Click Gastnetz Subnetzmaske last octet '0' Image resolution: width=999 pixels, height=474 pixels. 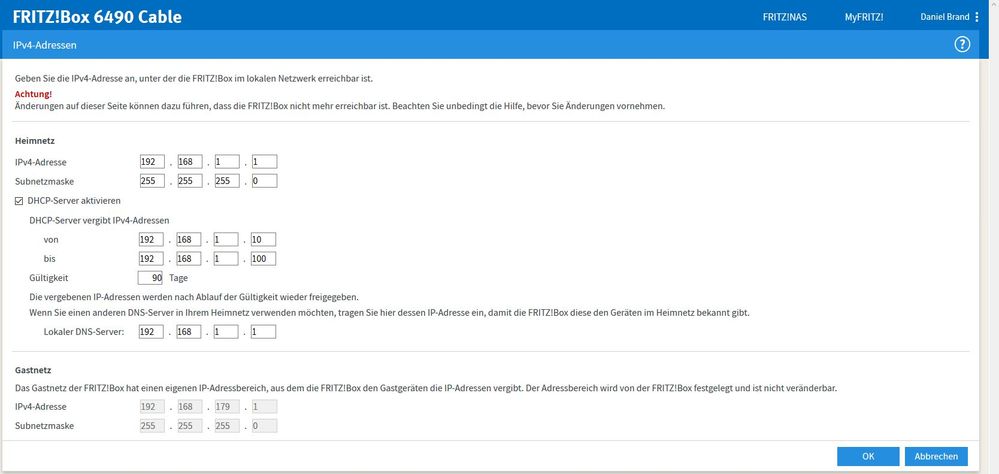[x=264, y=426]
